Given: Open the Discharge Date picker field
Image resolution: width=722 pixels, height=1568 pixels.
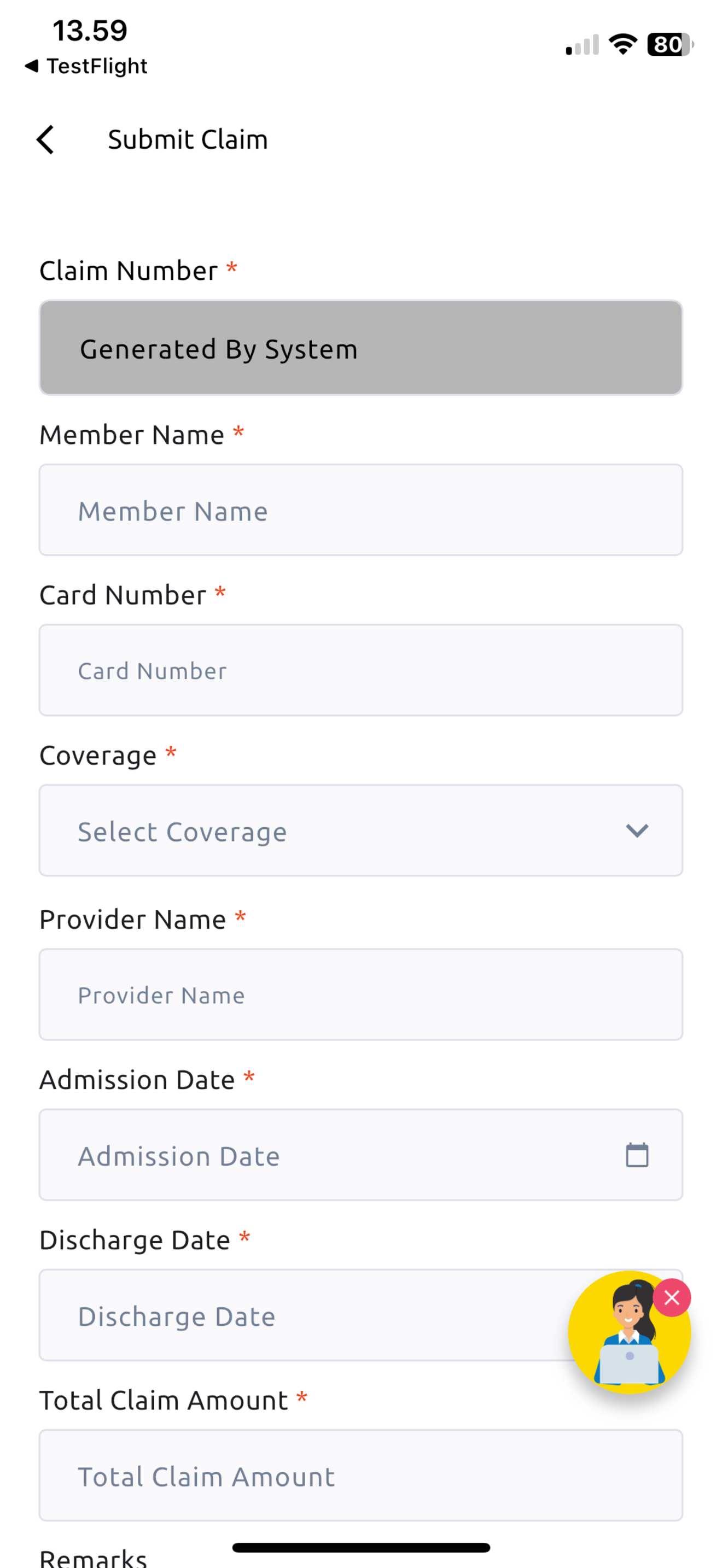Looking at the screenshot, I should pos(361,1315).
